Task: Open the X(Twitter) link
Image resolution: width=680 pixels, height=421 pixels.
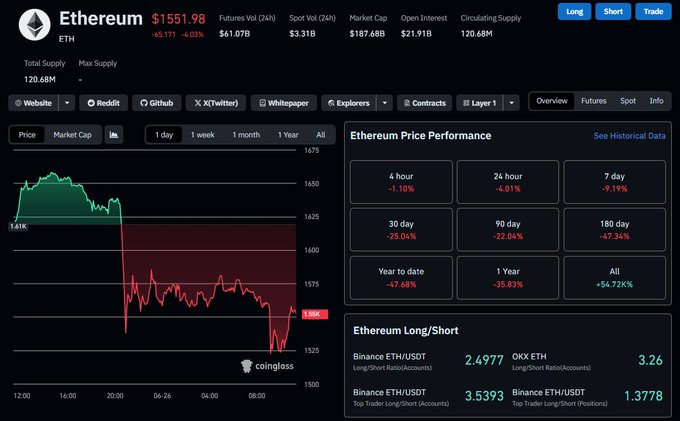Action: [x=216, y=103]
